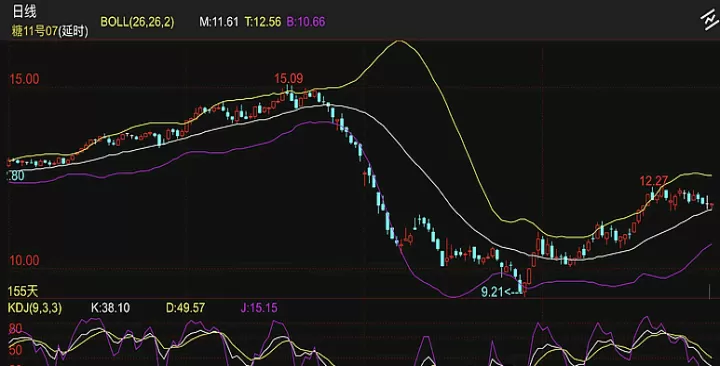Click the D:49.57 value

pos(185,308)
